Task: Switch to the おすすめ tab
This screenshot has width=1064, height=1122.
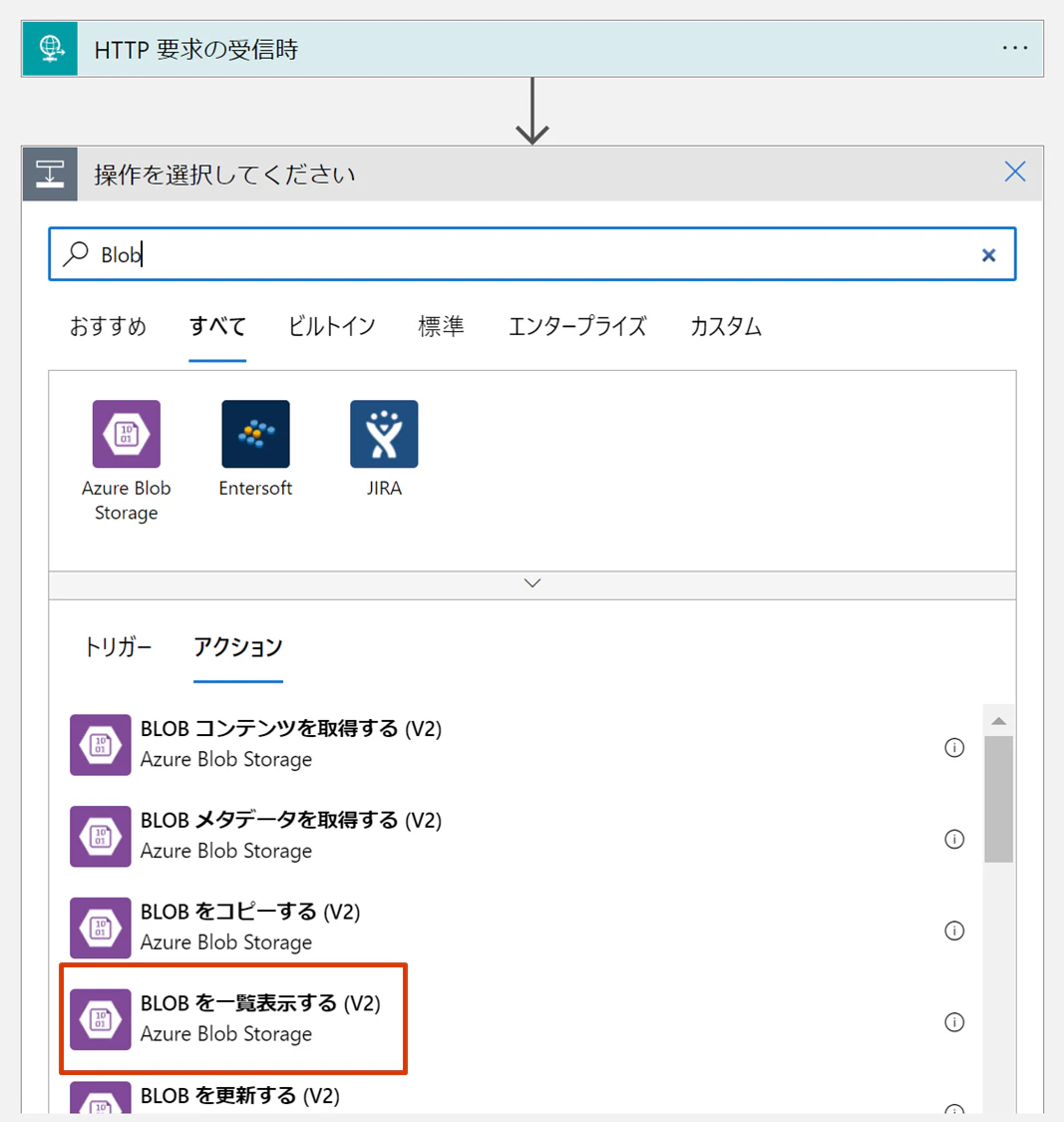Action: point(108,326)
